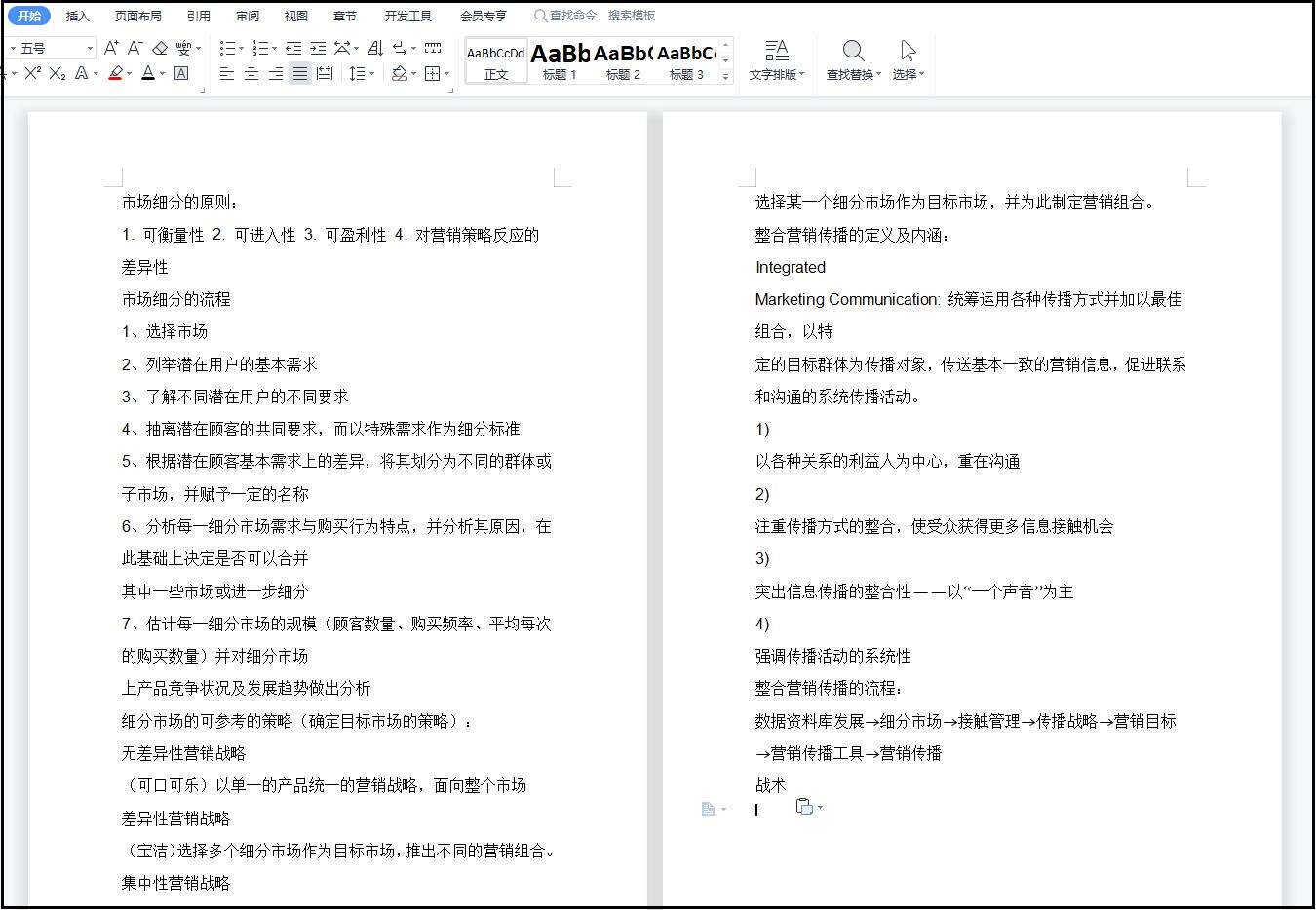
Task: Click the increase font size icon
Action: [111, 48]
